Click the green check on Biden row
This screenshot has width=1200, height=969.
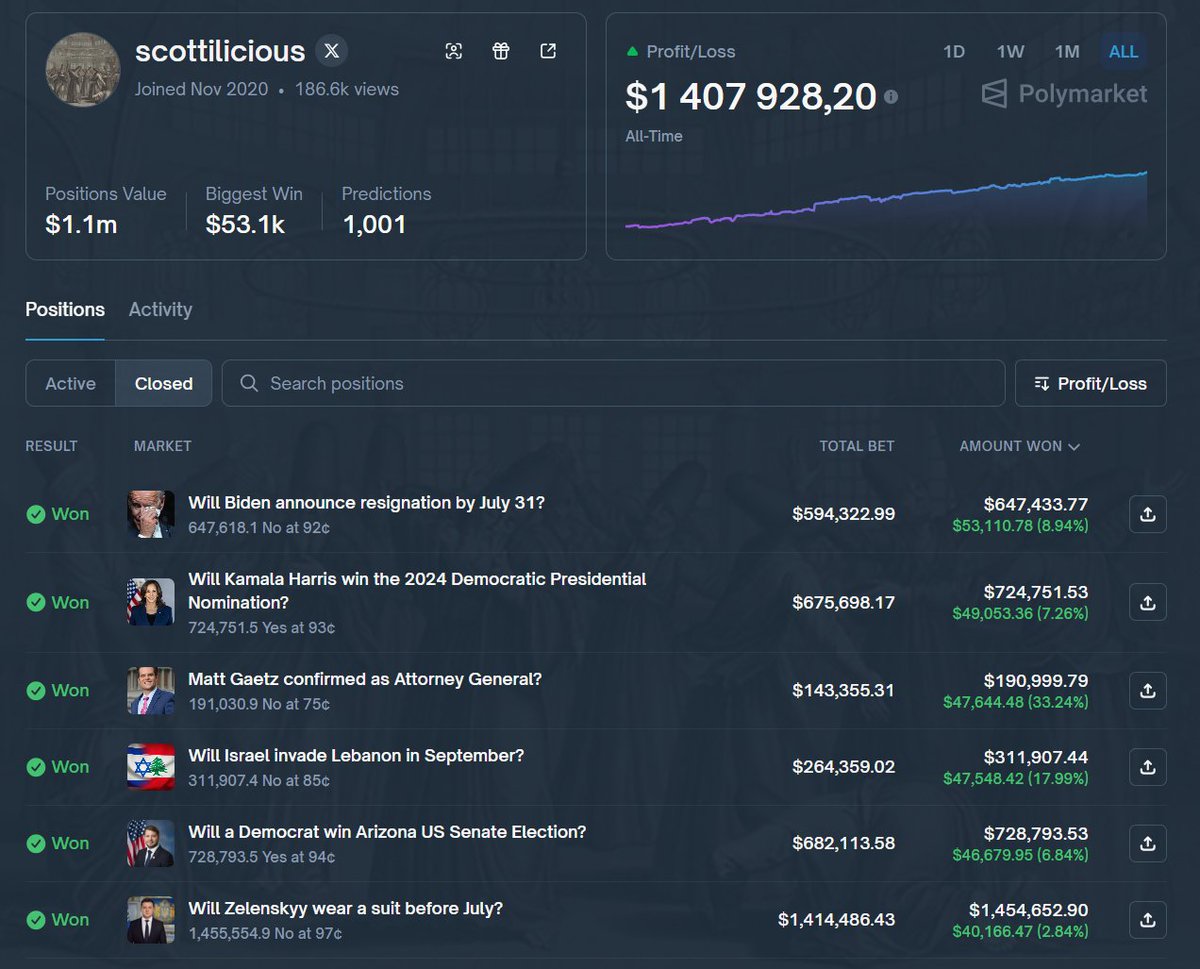click(36, 514)
